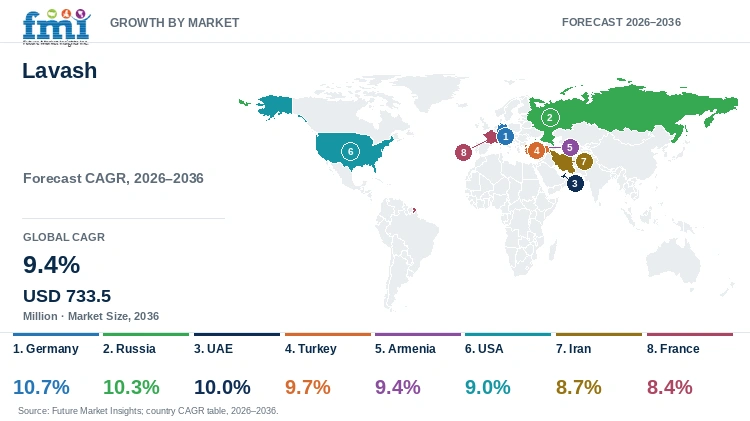Click the '4. Turkey' legend label
Viewport: 750px width, 421px height.
pos(311,349)
